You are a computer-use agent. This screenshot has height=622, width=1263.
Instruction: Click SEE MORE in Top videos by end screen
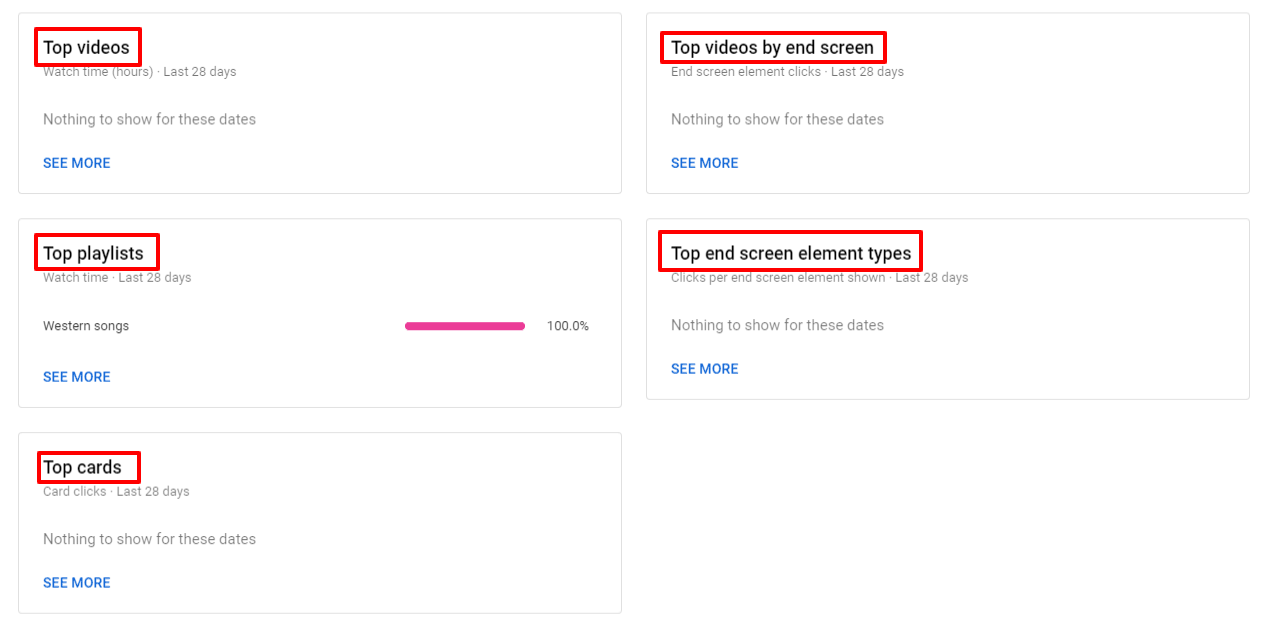[x=704, y=163]
